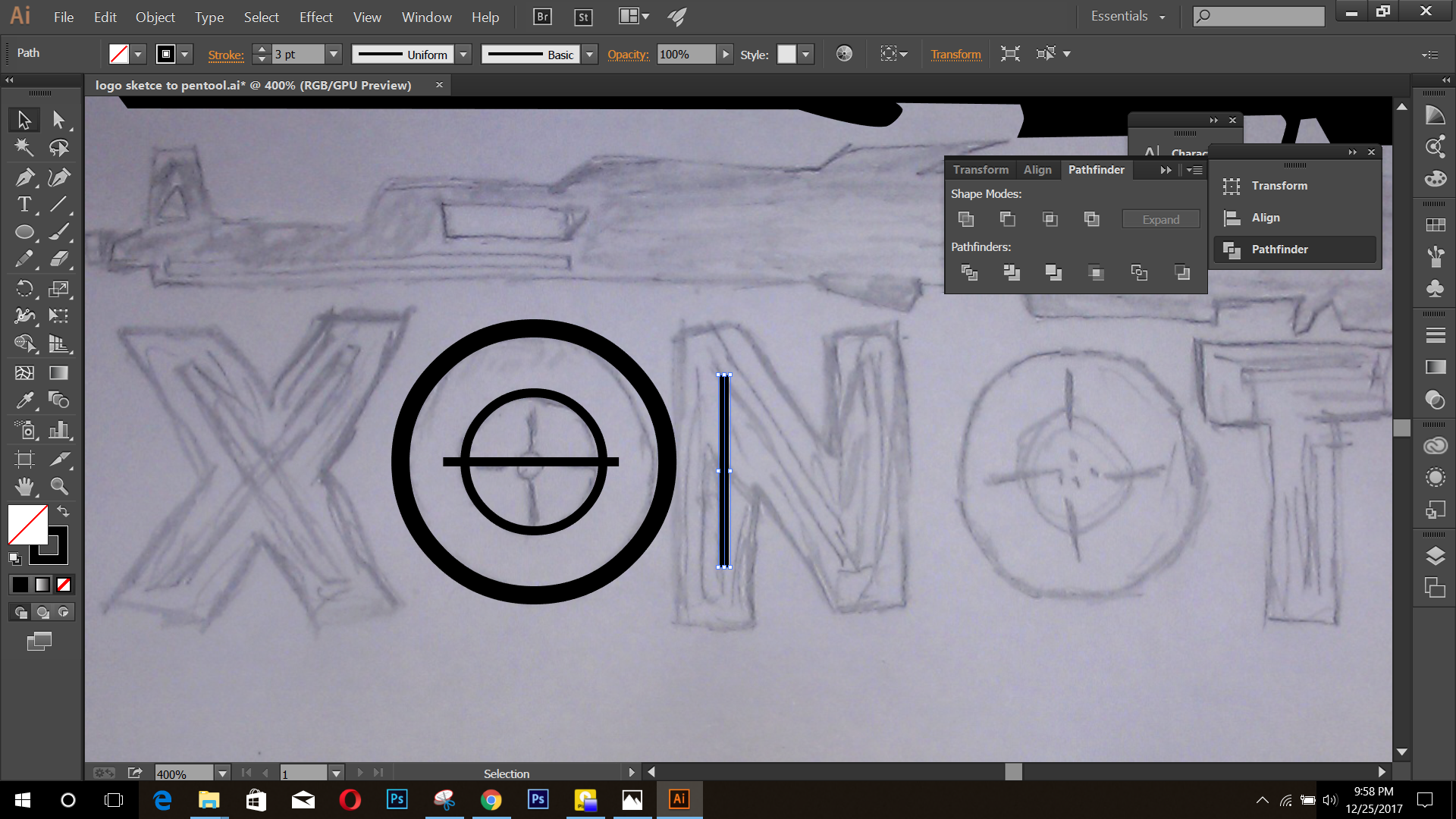Open the Window menu
This screenshot has width=1456, height=819.
(427, 17)
